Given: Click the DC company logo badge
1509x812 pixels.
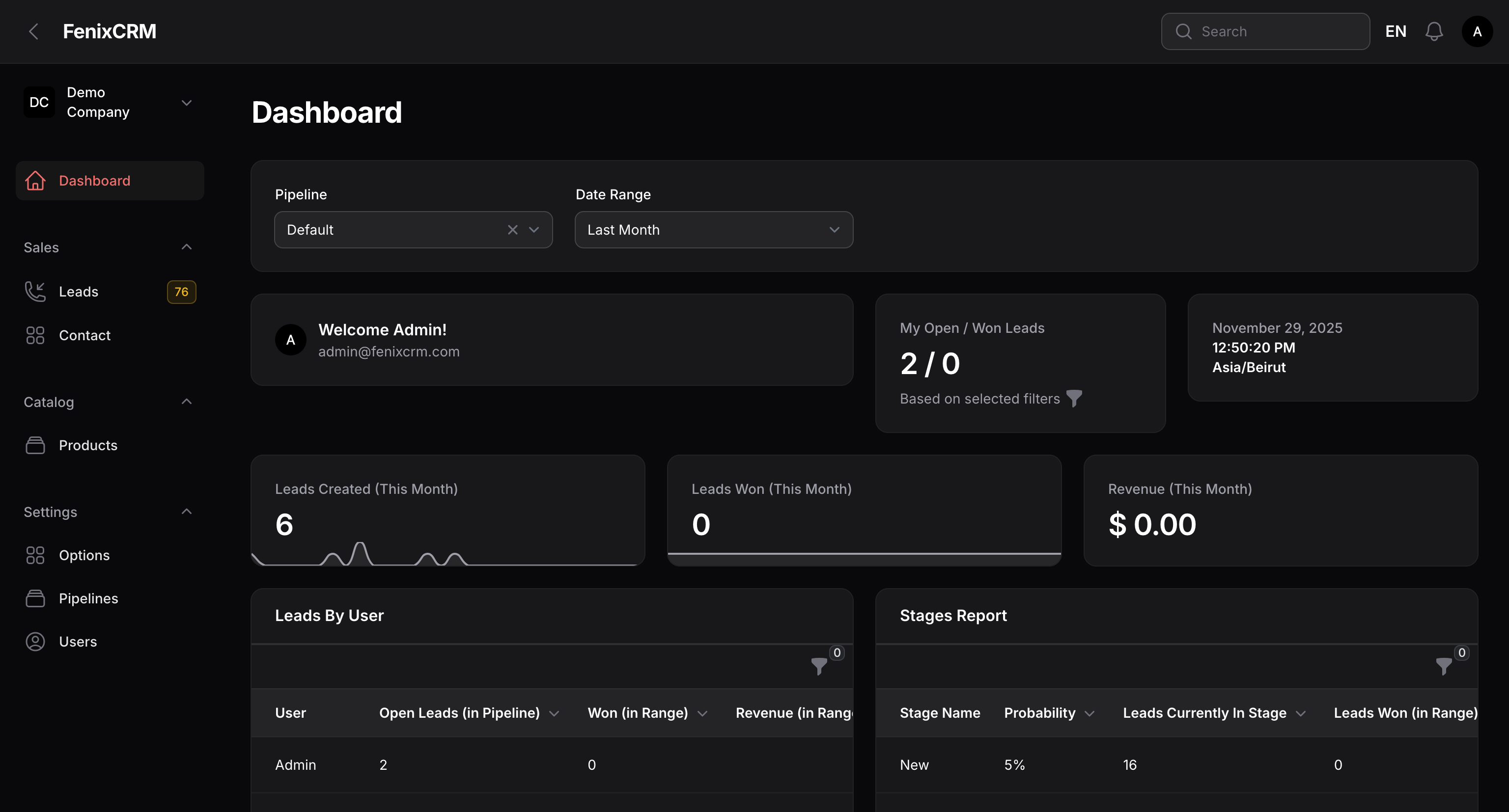Looking at the screenshot, I should point(39,102).
